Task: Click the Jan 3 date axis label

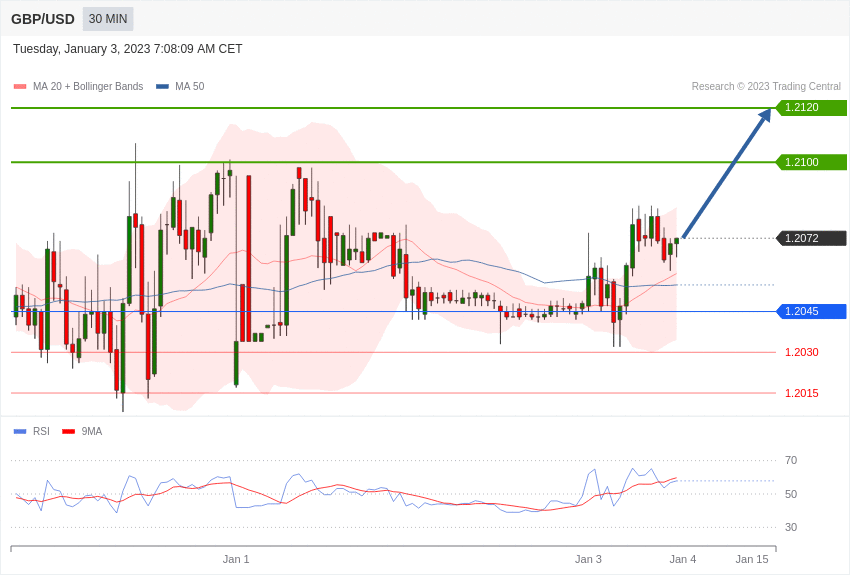Action: coord(588,559)
